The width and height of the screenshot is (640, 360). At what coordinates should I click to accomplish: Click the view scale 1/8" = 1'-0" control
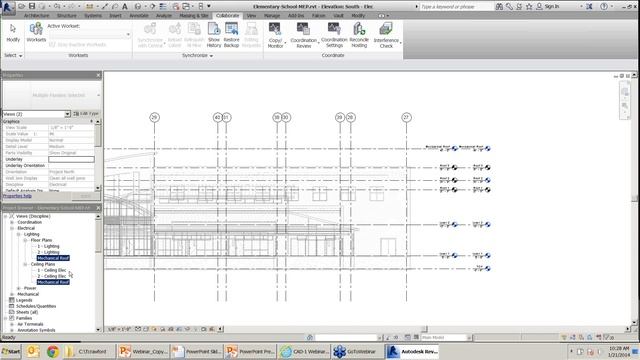click(119, 329)
